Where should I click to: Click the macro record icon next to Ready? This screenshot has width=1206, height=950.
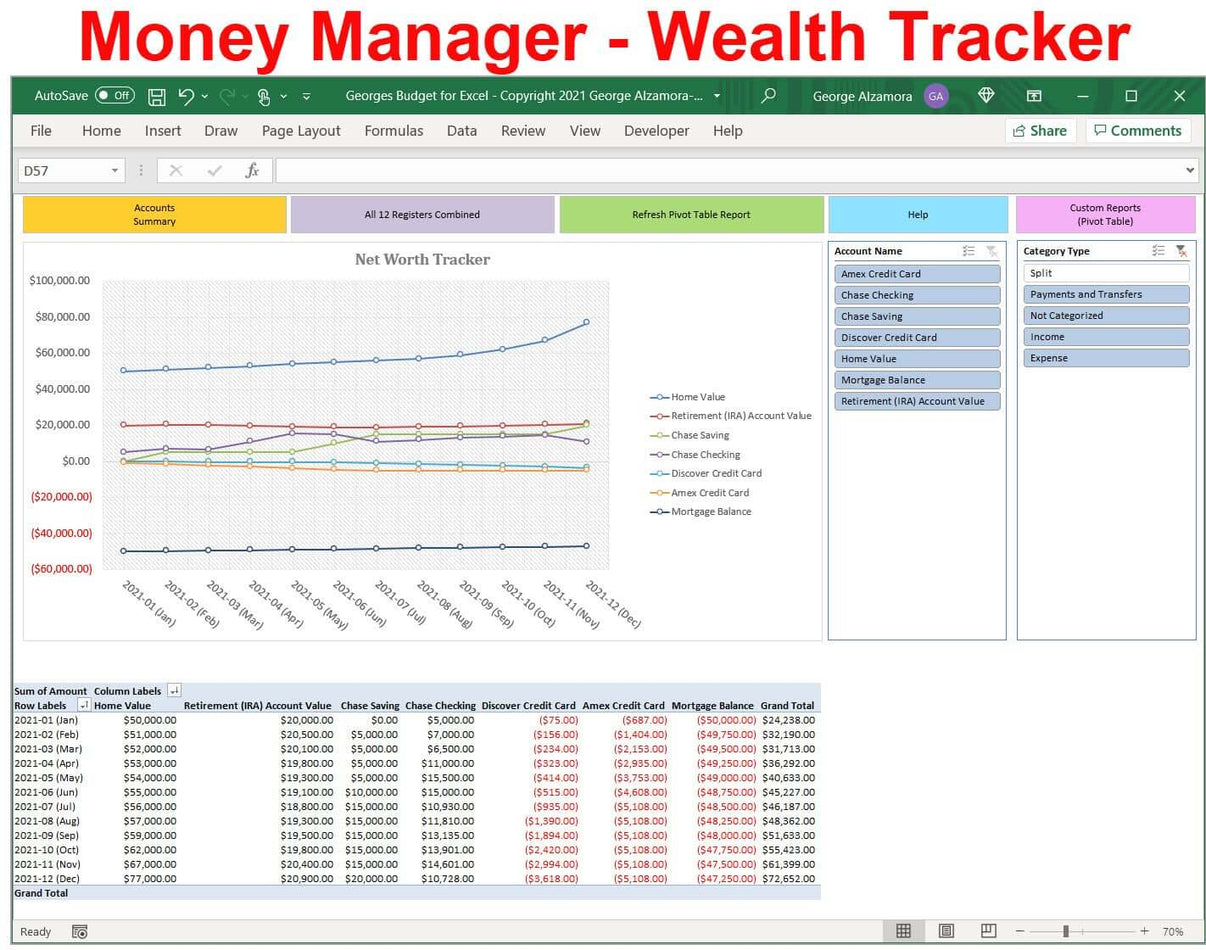pos(79,931)
